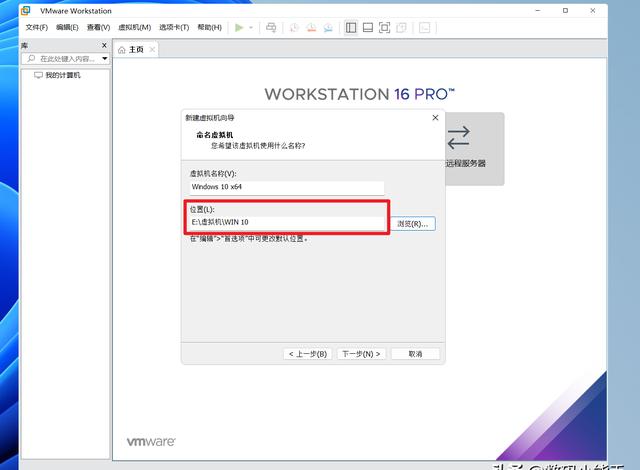Image resolution: width=640 pixels, height=470 pixels.
Task: Minimize the VMware Workstation window
Action: (538, 11)
